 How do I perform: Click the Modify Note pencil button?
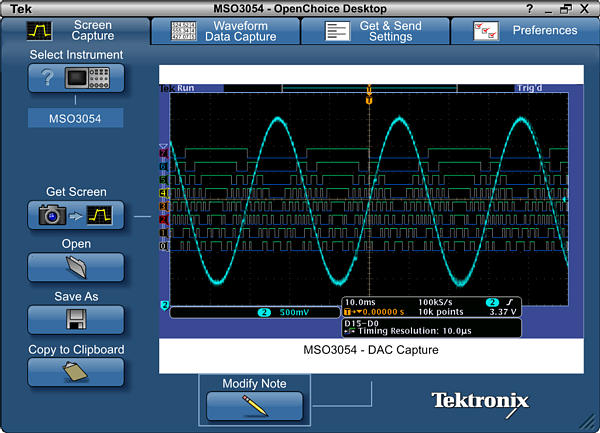coord(255,405)
